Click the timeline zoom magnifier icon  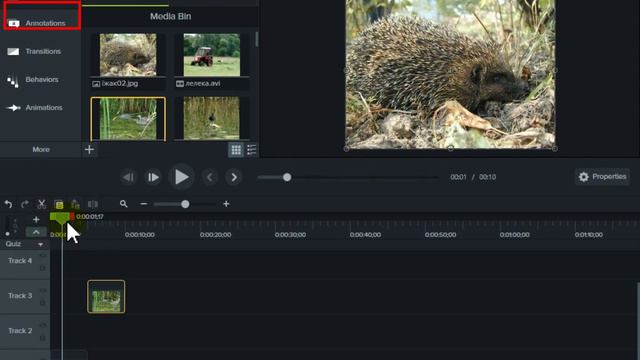[x=124, y=204]
